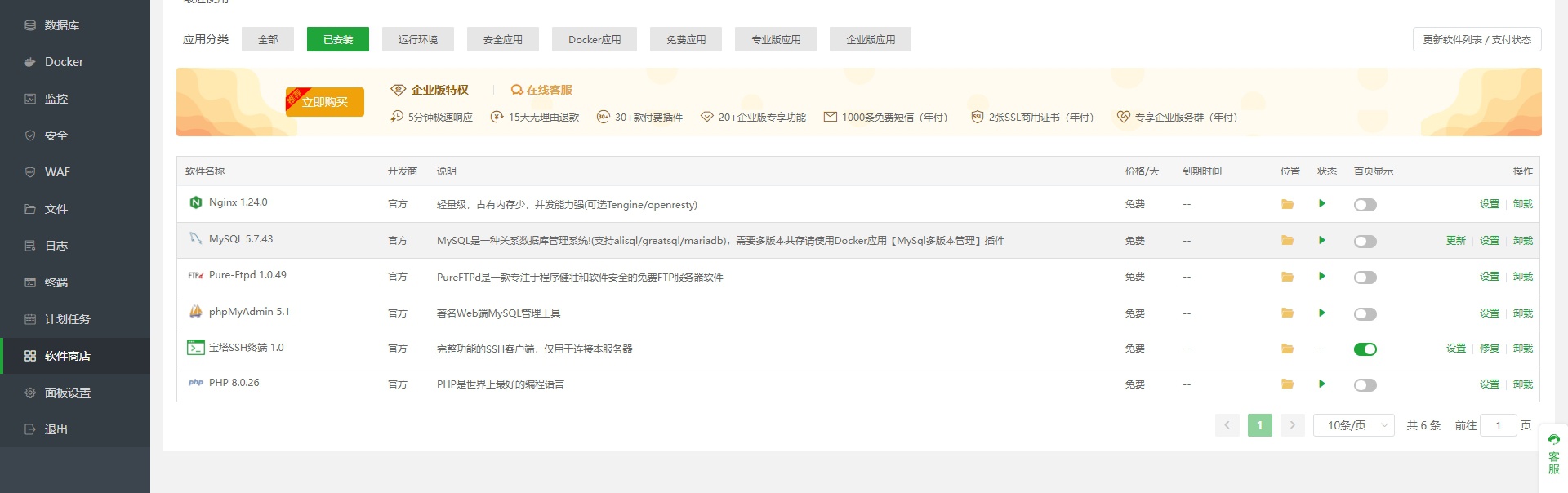This screenshot has width=1568, height=493.
Task: Click 卸载 for Pure-Ftpd 1.0.49
Action: (1523, 277)
